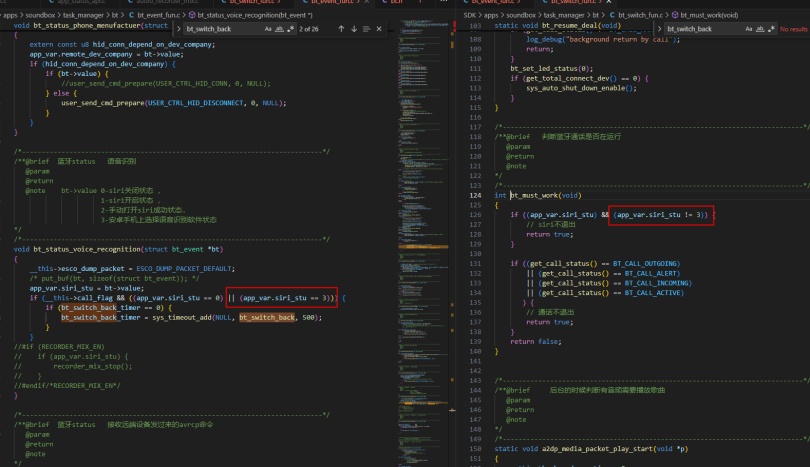
Task: Toggle Match Case in right editor find box
Action: pyautogui.click(x=749, y=29)
